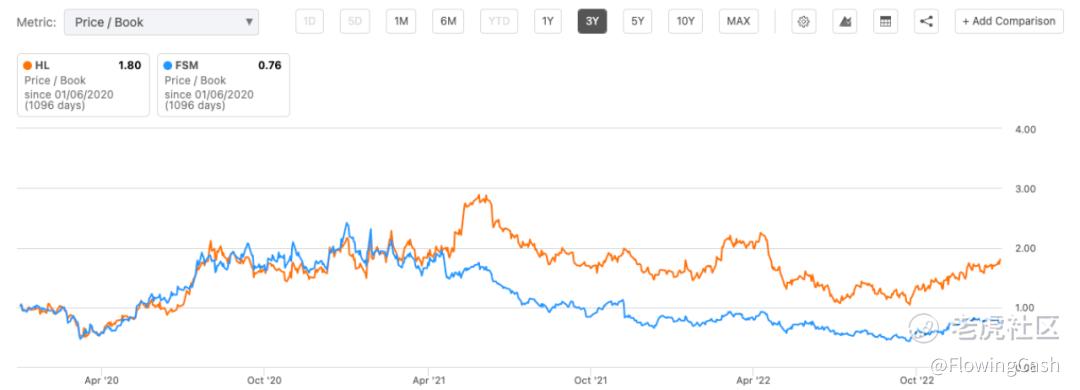Click the blue FSM series dot
The height and width of the screenshot is (390, 1080).
168,65
